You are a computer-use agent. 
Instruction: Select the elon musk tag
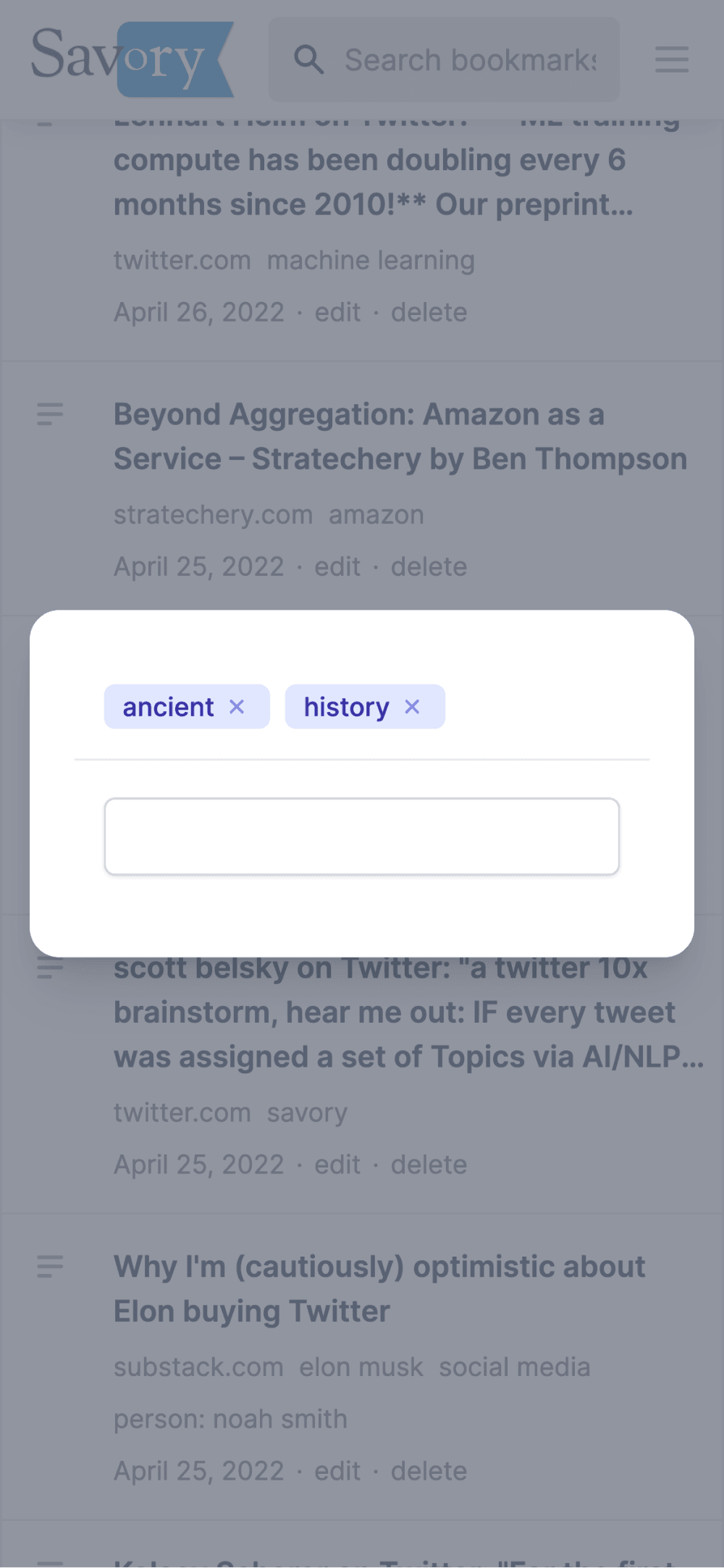pyautogui.click(x=361, y=1367)
